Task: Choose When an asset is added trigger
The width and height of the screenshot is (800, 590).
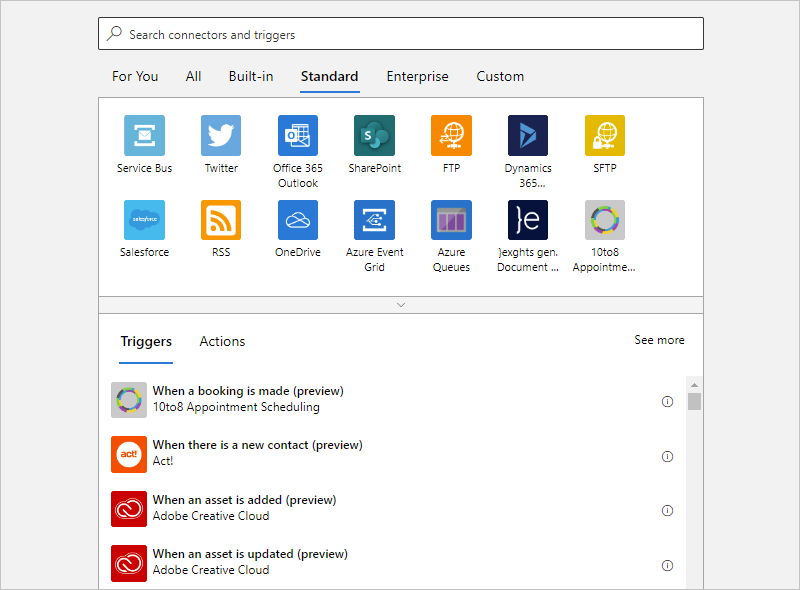Action: click(392, 509)
